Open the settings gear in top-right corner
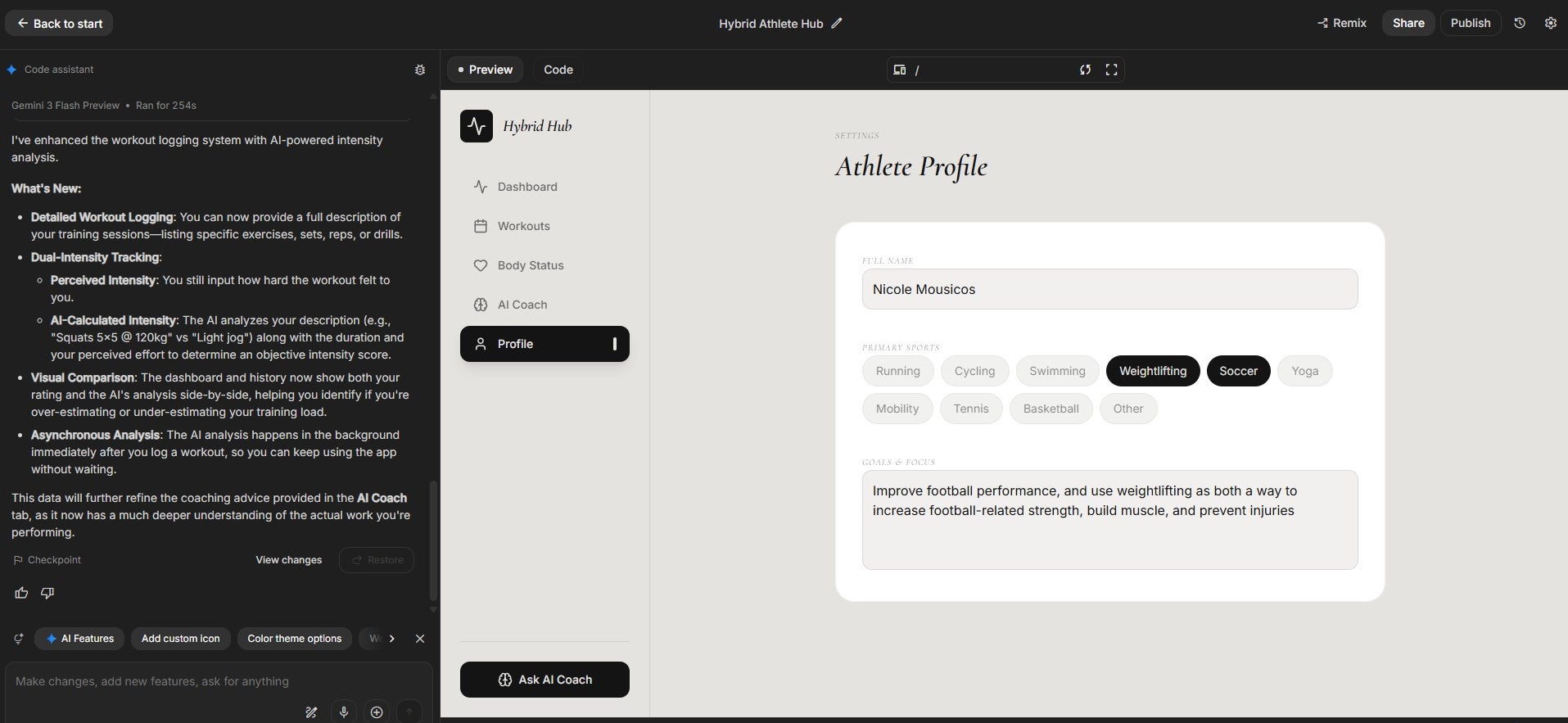The image size is (1568, 723). [1550, 23]
